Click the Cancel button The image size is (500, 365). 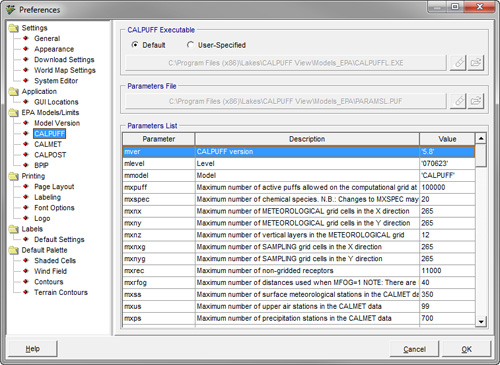[x=414, y=349]
